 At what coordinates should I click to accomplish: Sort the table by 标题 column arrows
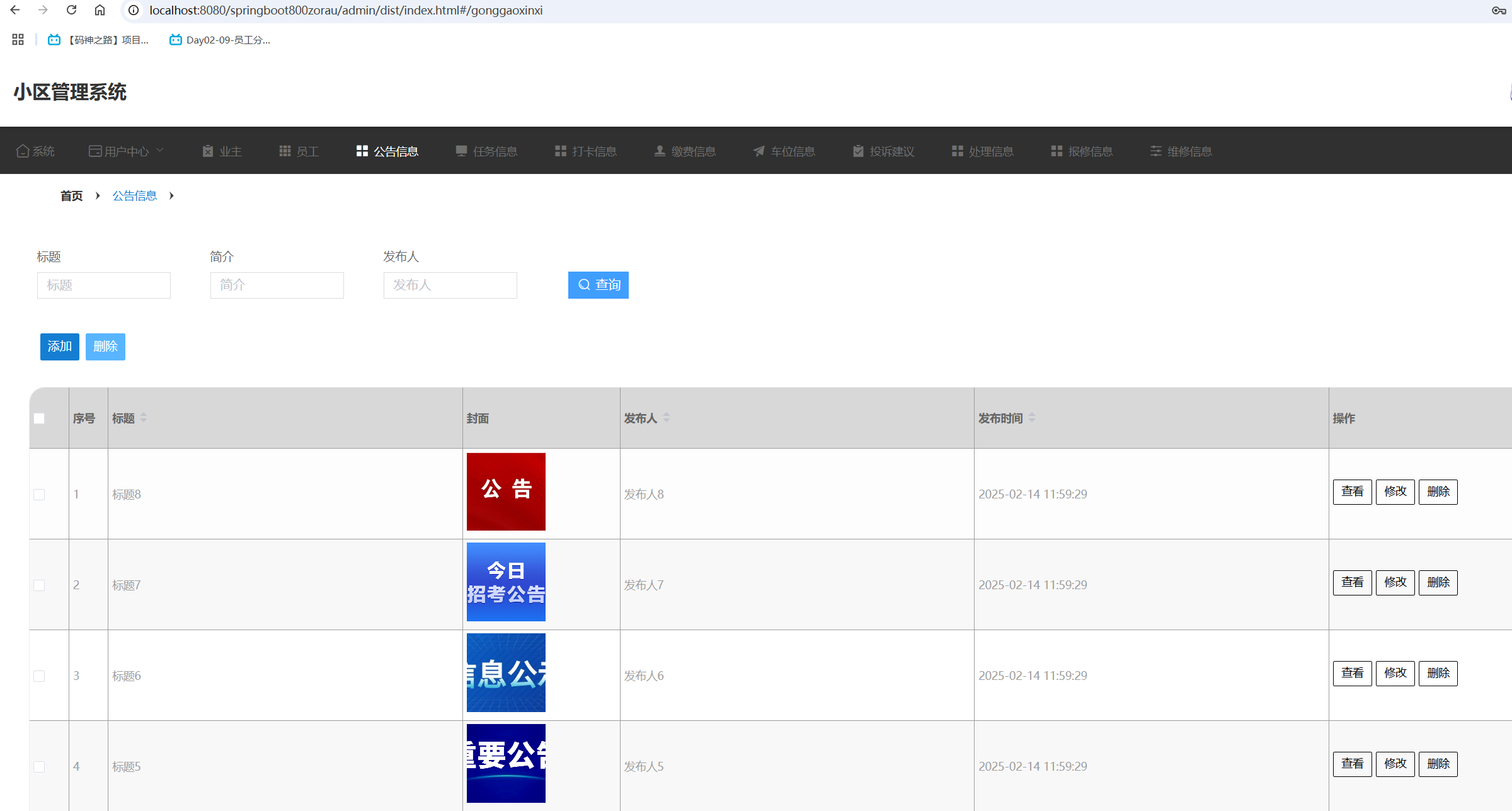(144, 418)
